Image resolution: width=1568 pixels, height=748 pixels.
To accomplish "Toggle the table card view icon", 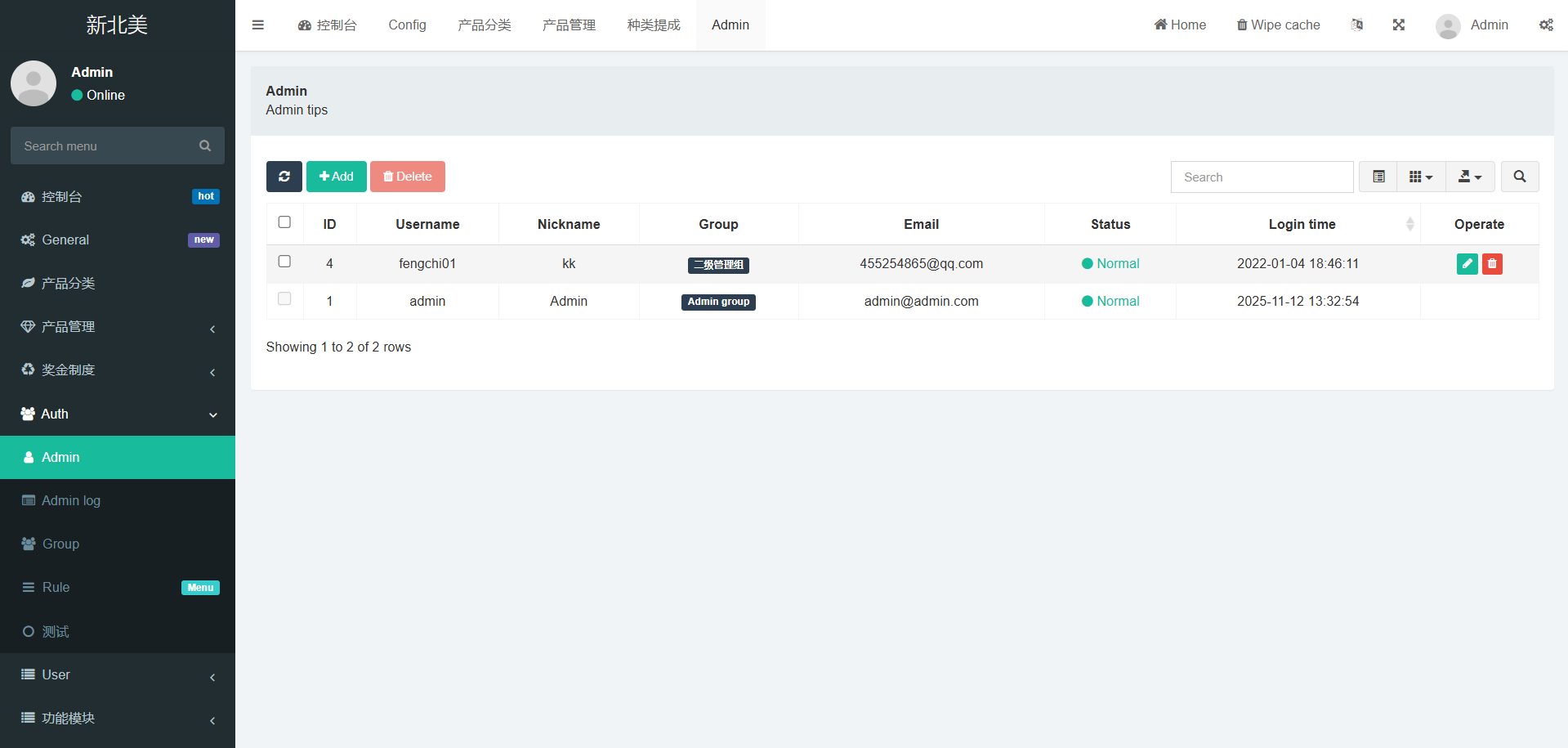I will click(x=1378, y=177).
